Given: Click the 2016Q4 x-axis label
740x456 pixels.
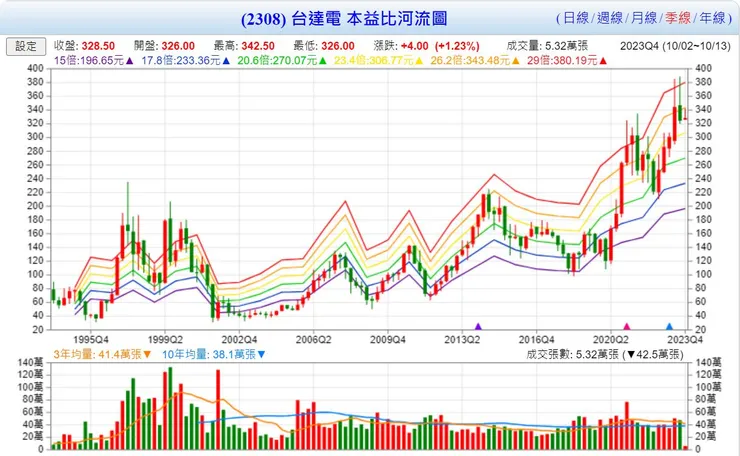Looking at the screenshot, I should click(x=537, y=340).
